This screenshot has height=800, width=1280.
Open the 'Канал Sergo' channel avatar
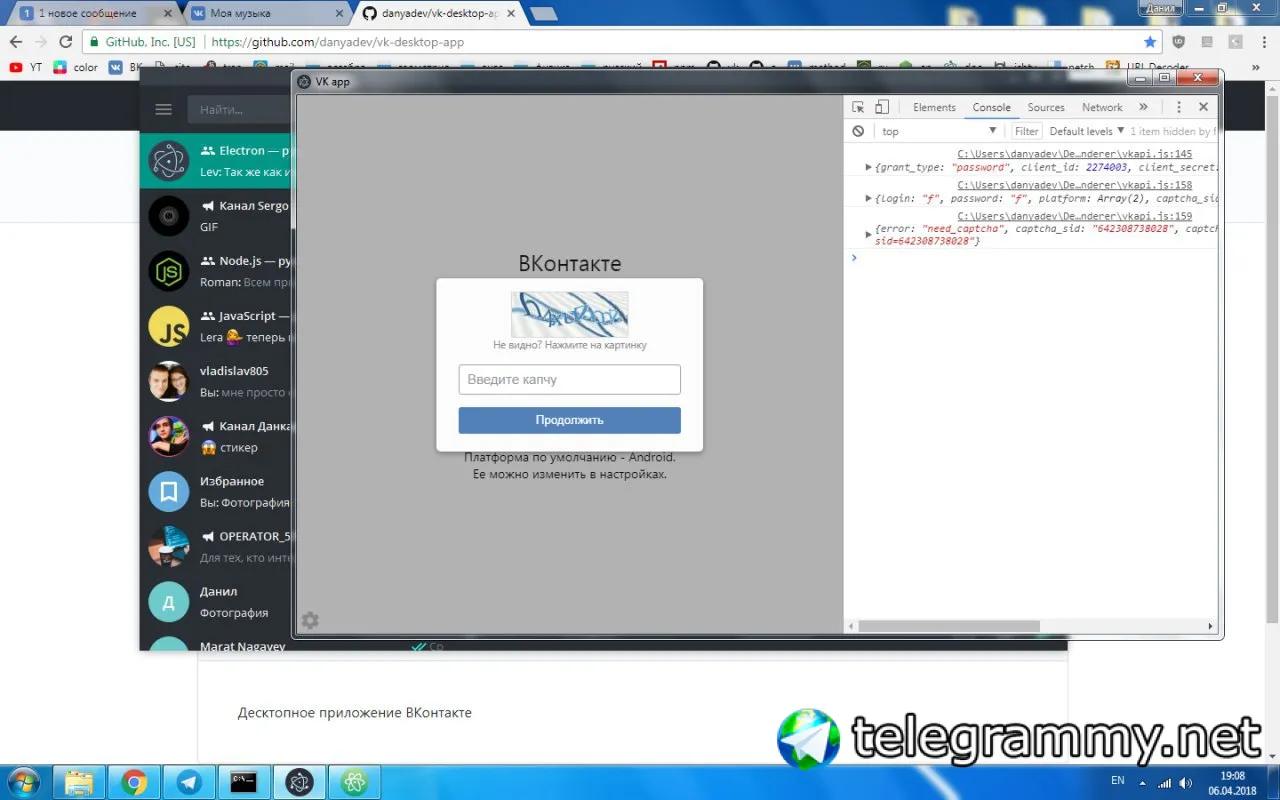click(169, 216)
